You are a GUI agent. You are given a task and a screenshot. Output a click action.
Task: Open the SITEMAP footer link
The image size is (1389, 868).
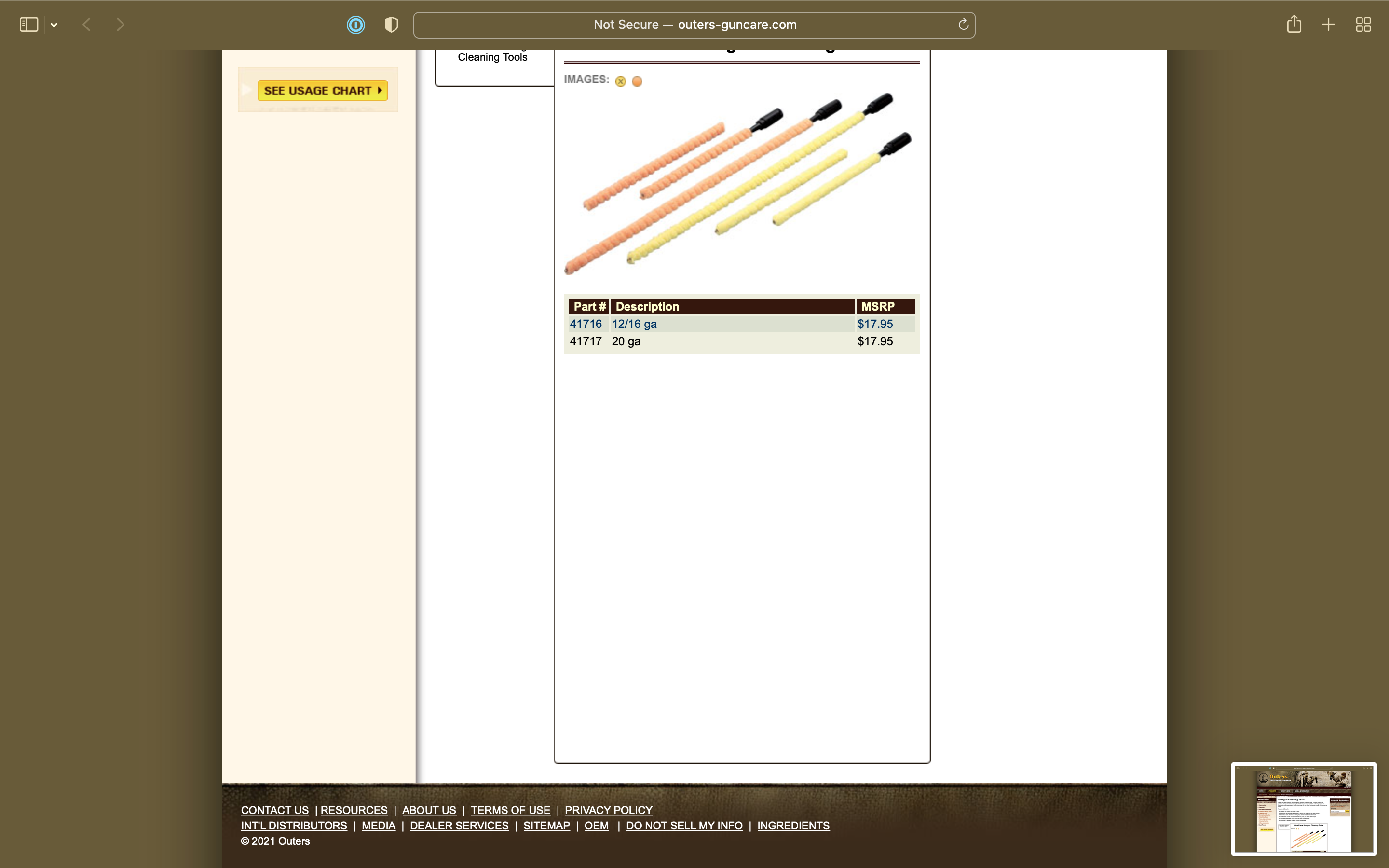coord(546,826)
